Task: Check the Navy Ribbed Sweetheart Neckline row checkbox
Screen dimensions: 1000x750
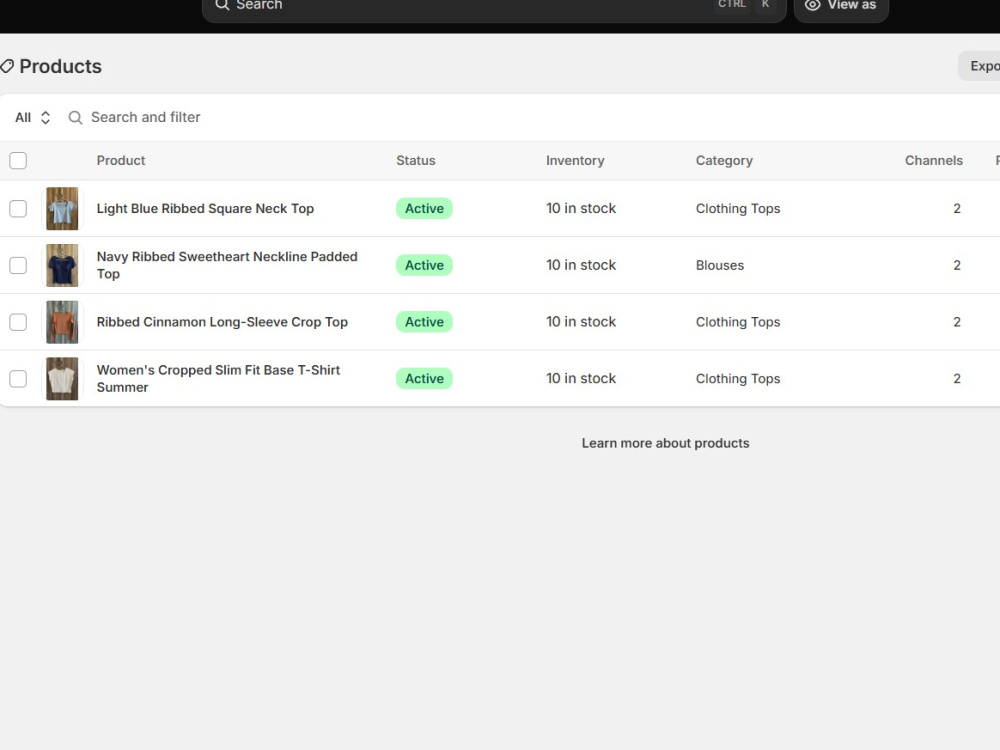Action: (x=18, y=265)
